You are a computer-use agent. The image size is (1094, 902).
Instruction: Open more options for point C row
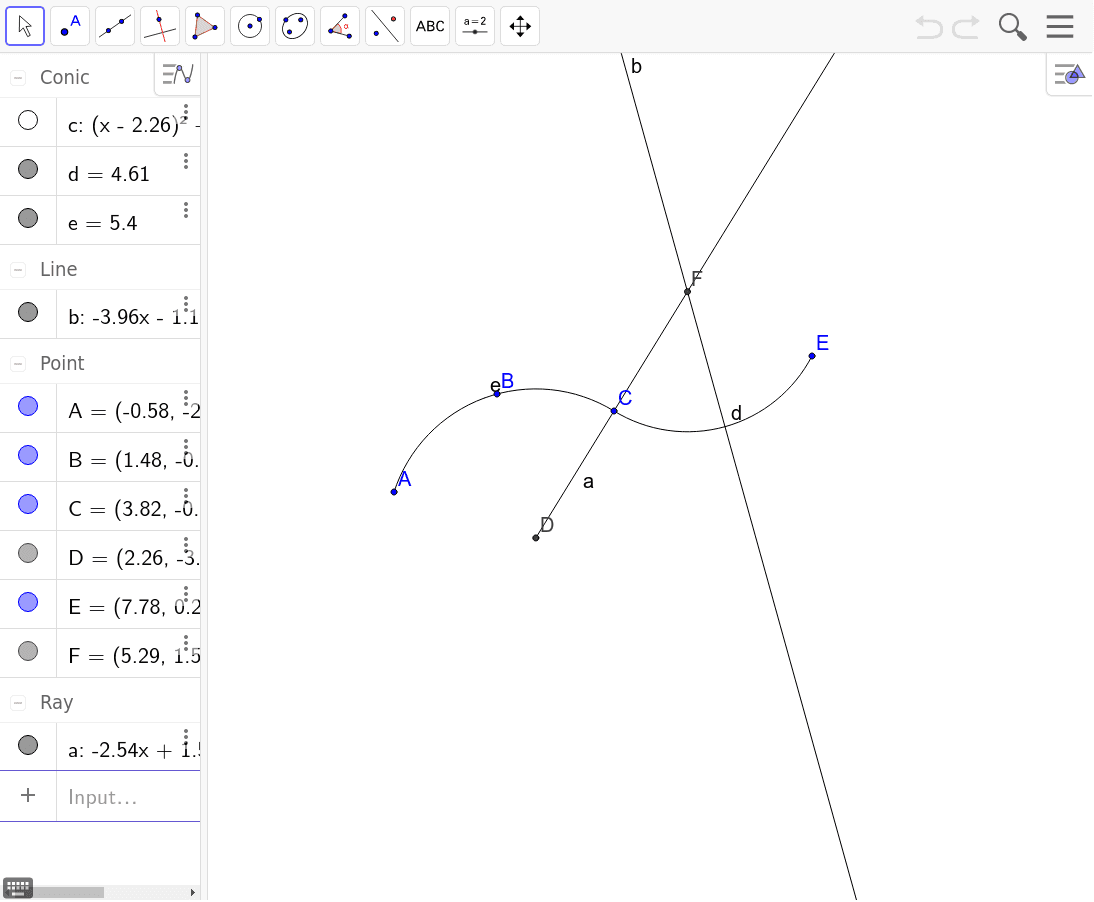(x=186, y=496)
